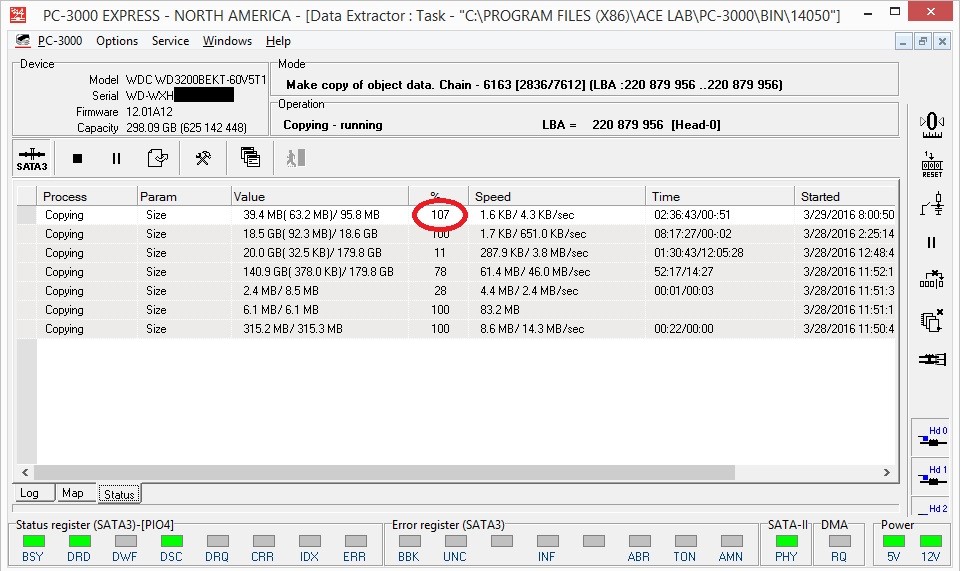Viewport: 961px width, 571px height.
Task: Click the connector plug icon in sidebar
Action: click(932, 359)
